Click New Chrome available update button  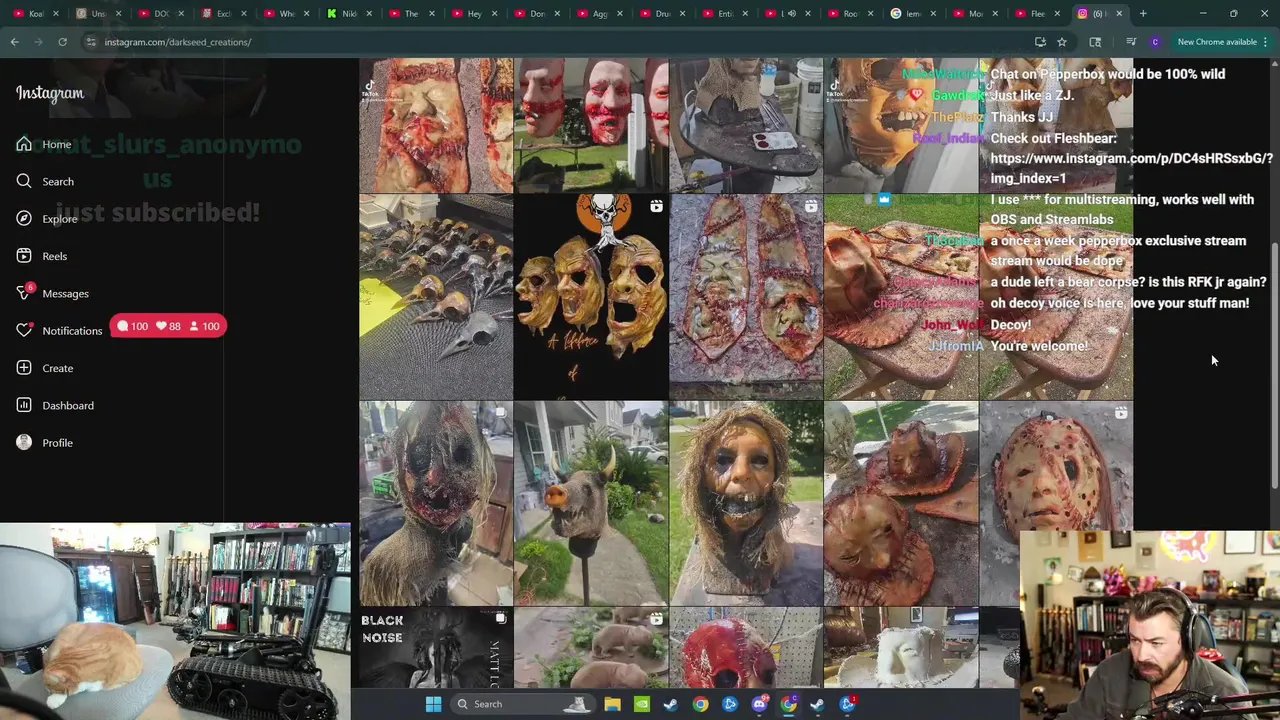point(1216,42)
